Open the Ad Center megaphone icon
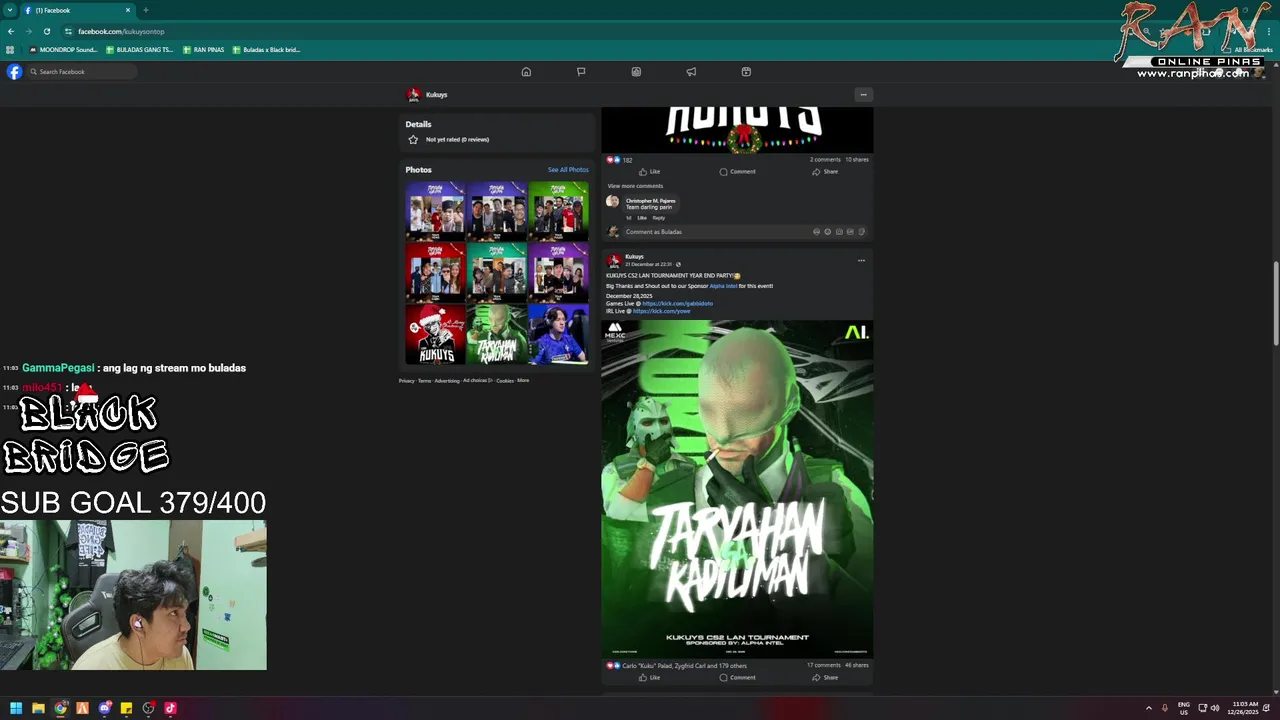 point(691,72)
